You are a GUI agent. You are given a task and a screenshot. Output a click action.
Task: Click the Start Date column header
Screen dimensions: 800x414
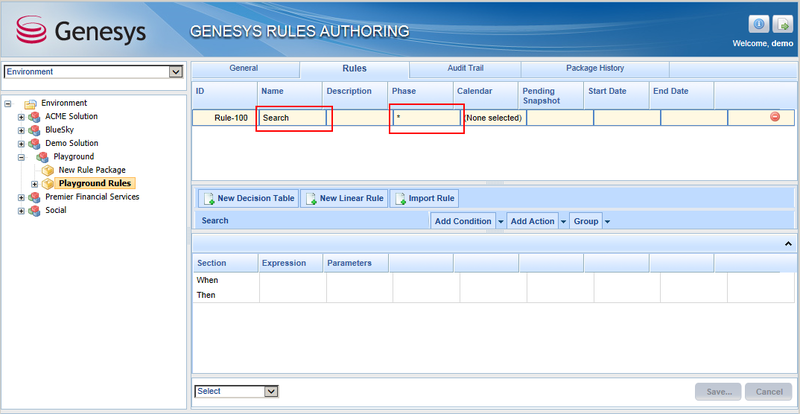pos(616,95)
